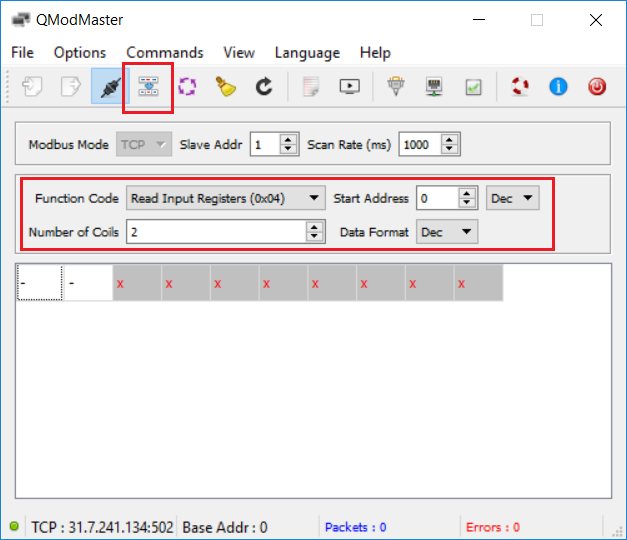Click the Save Session toolbar icon
The width and height of the screenshot is (627, 540).
[x=70, y=86]
